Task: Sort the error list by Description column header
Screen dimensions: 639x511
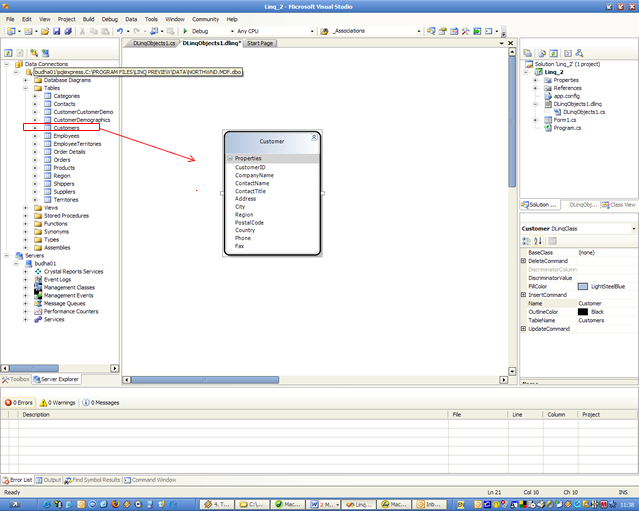Action: [x=233, y=414]
